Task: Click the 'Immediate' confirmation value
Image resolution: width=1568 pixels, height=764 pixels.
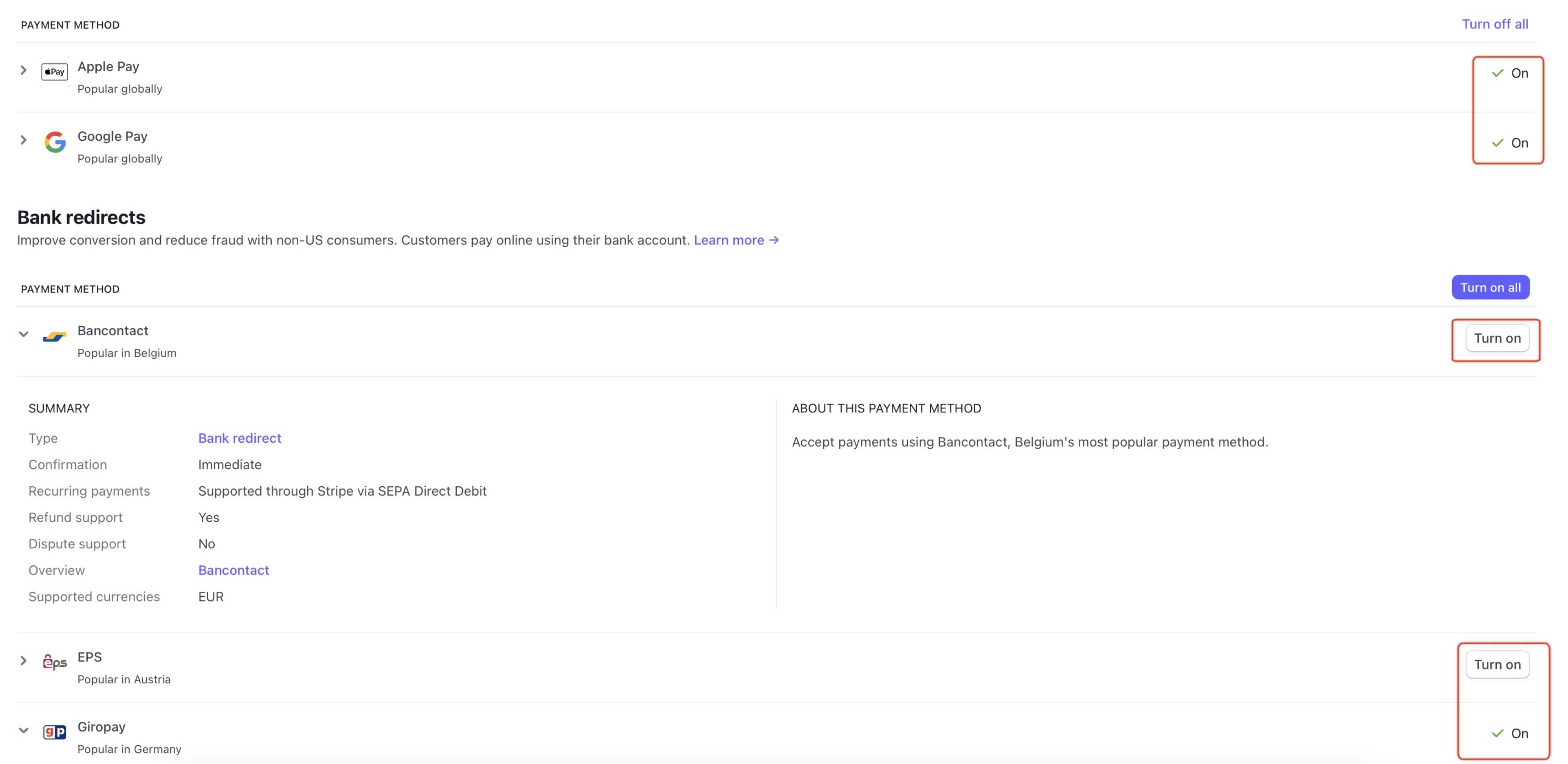Action: coord(230,465)
